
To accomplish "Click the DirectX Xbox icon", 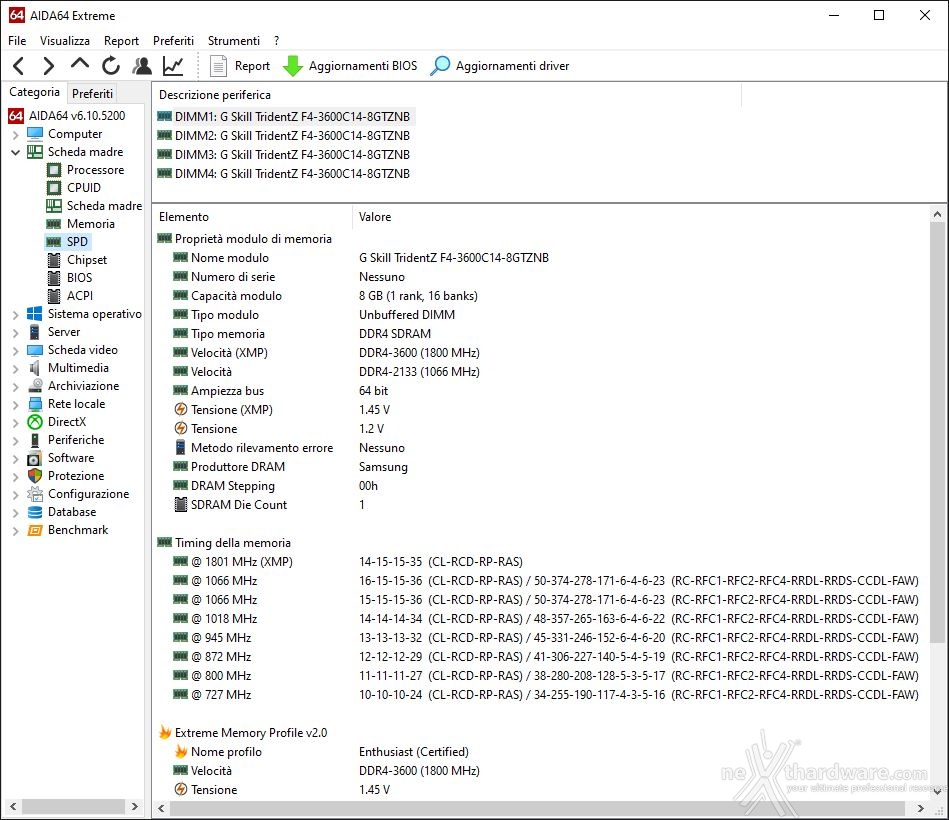I will point(35,422).
